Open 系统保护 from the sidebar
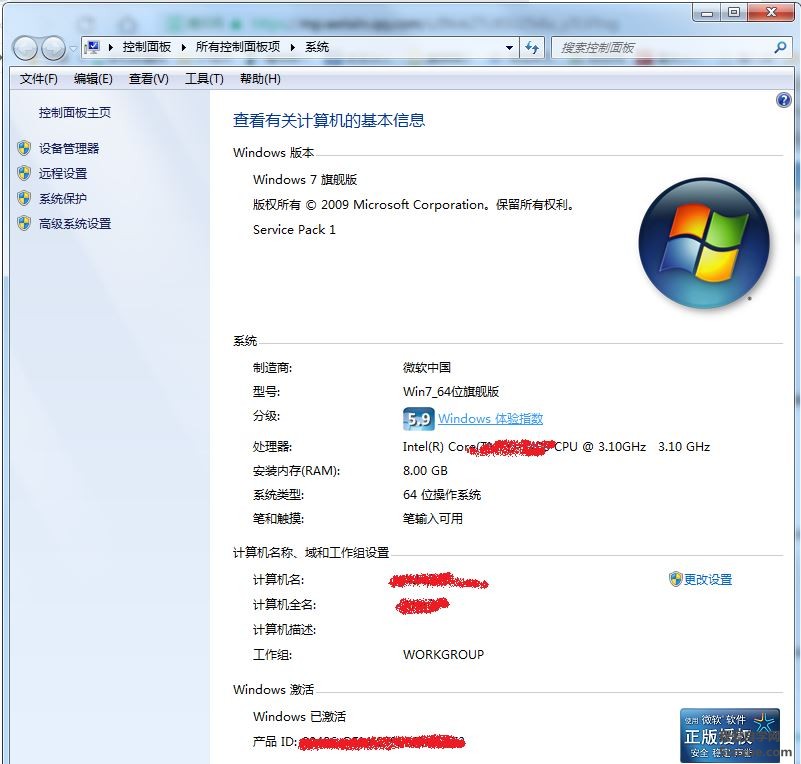 (x=63, y=199)
